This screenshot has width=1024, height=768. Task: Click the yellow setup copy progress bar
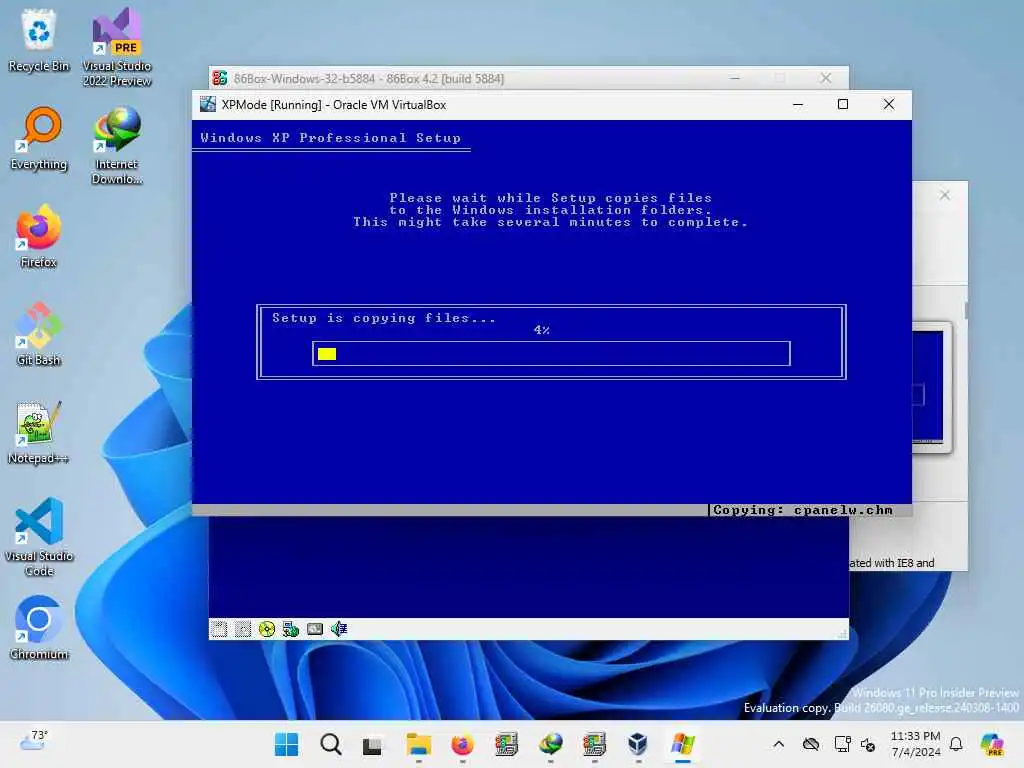coord(551,353)
